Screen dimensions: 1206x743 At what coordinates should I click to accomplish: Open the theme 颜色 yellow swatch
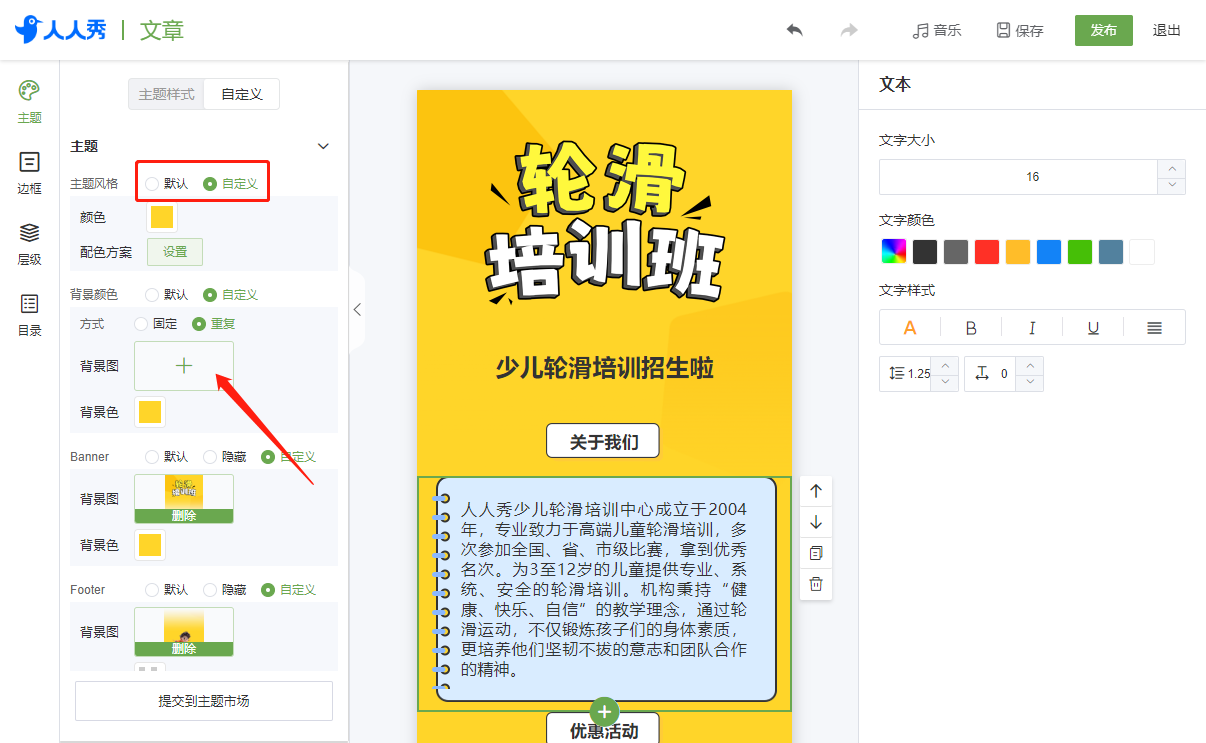(x=162, y=217)
